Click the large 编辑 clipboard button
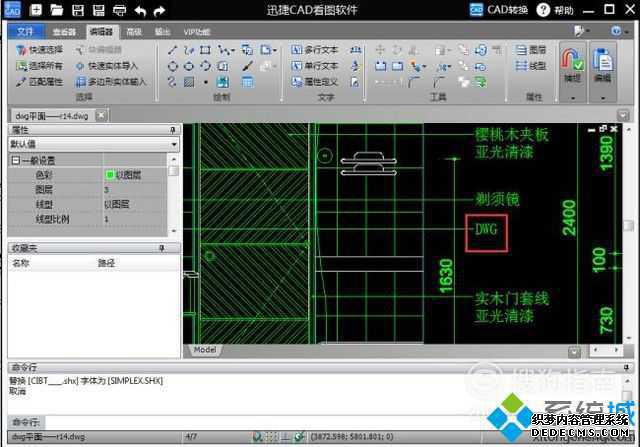The image size is (640, 447). coord(602,64)
